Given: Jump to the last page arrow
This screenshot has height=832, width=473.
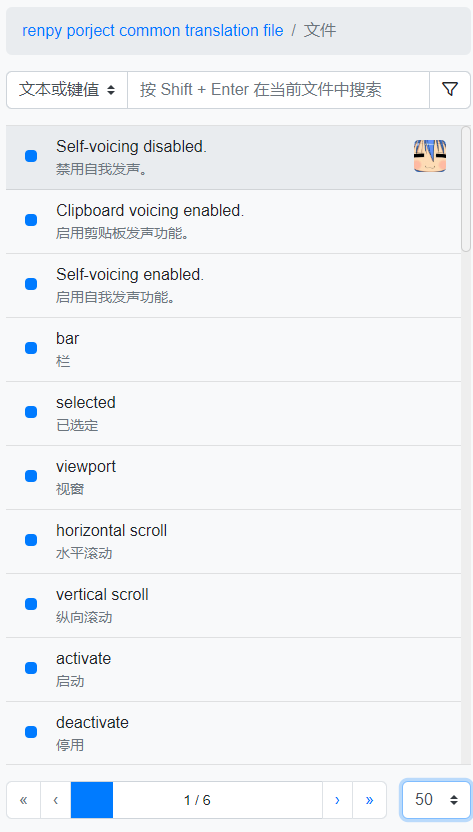Looking at the screenshot, I should point(369,800).
